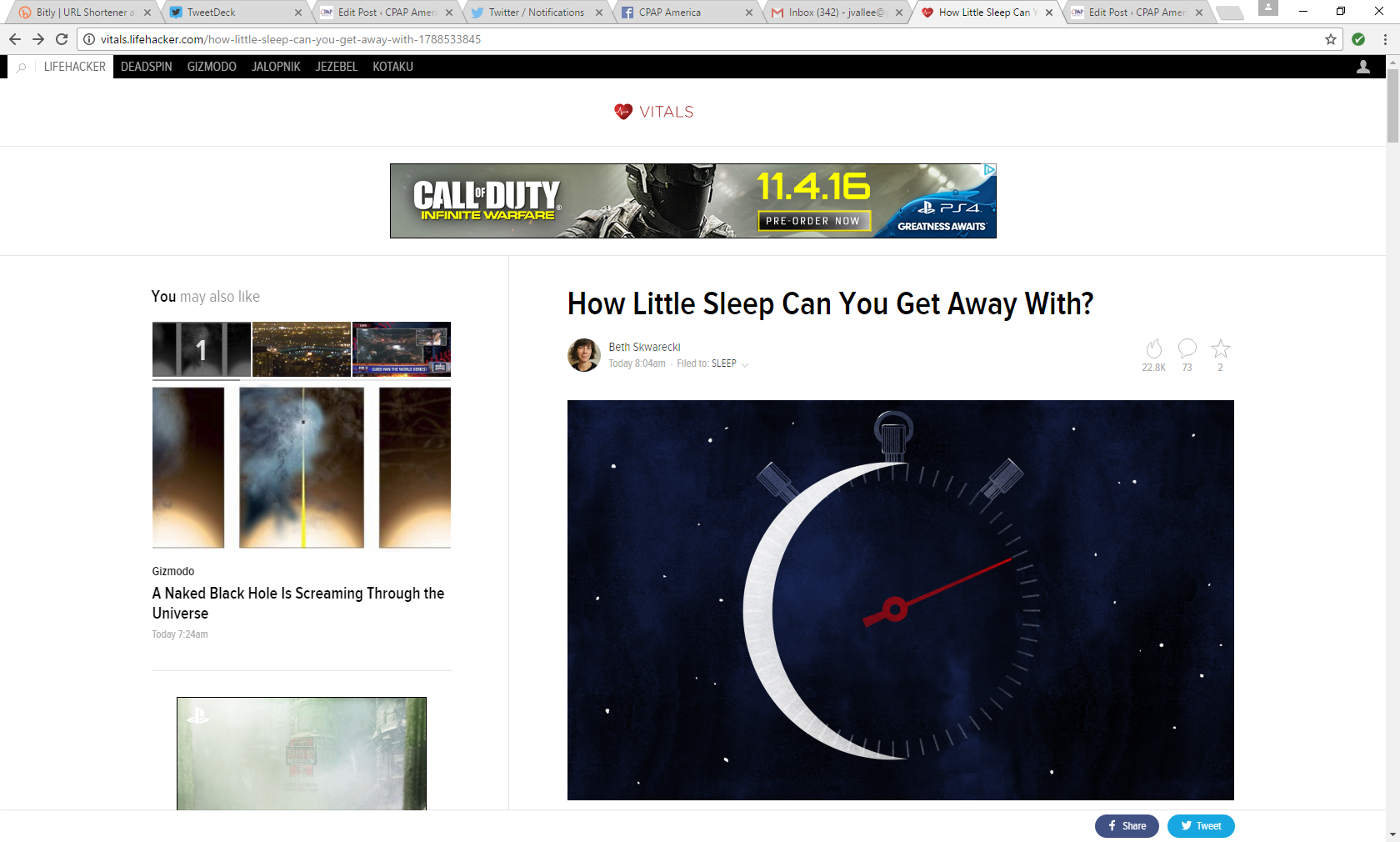
Task: Select the first numbered thumbnail under You may also like
Action: (x=201, y=349)
